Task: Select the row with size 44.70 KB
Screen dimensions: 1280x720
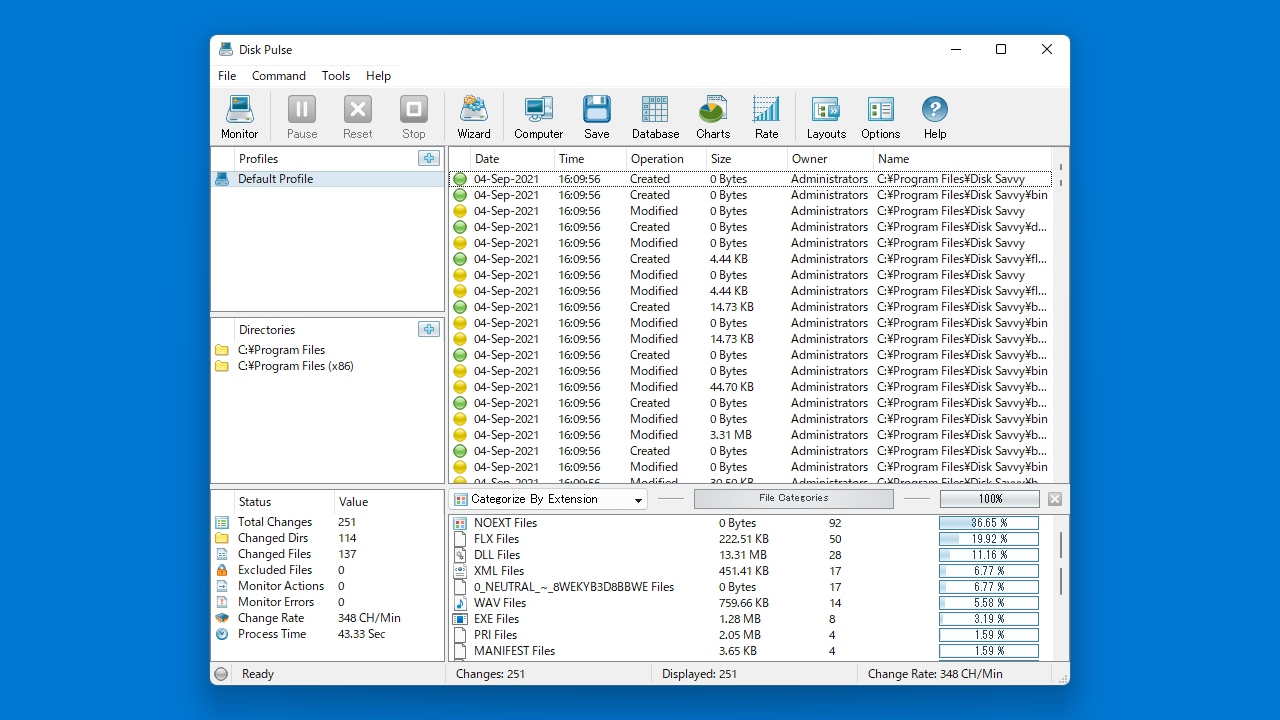Action: [750, 387]
